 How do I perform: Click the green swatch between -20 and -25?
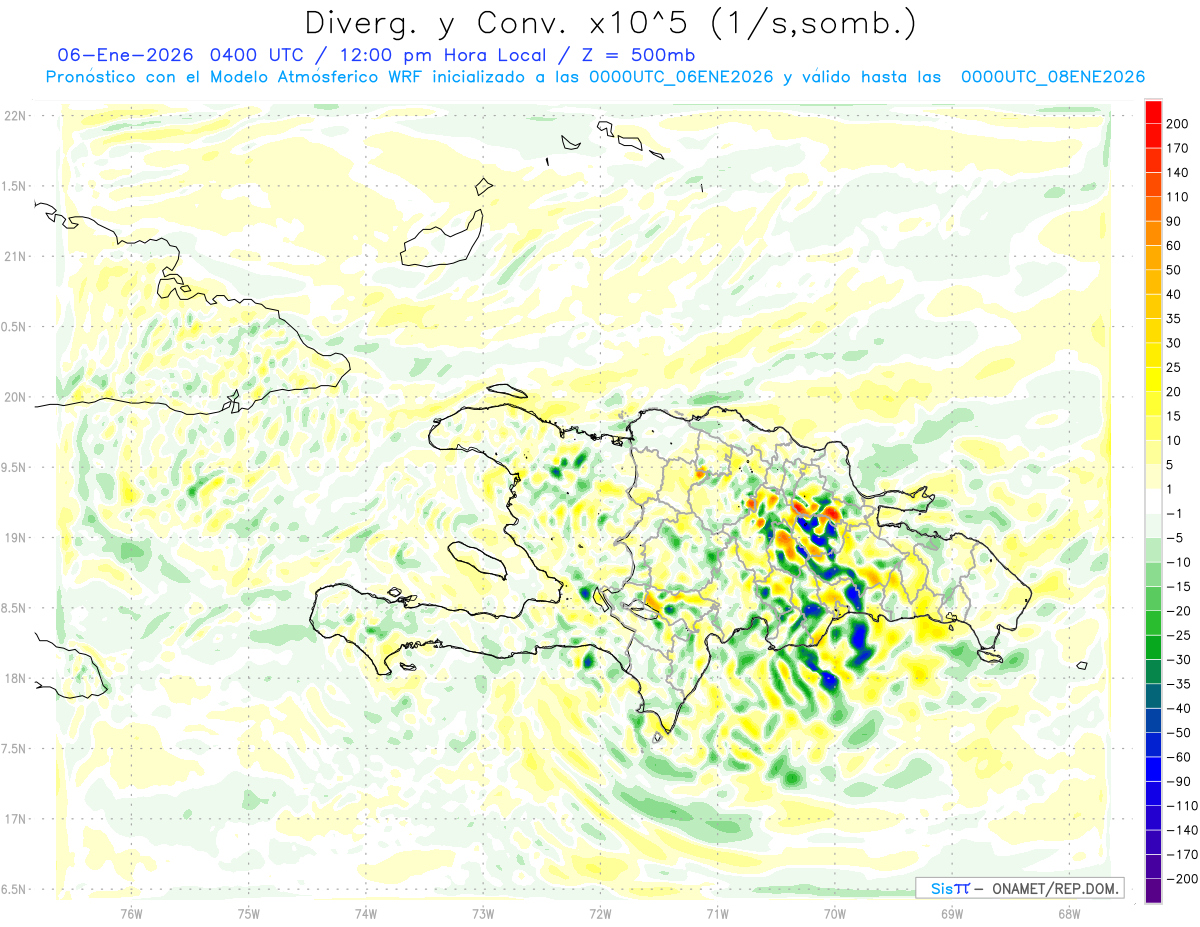tap(1153, 623)
